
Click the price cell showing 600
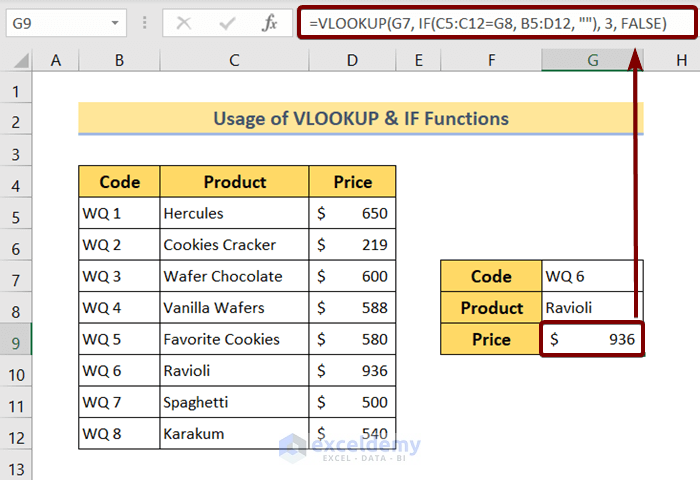pyautogui.click(x=352, y=276)
